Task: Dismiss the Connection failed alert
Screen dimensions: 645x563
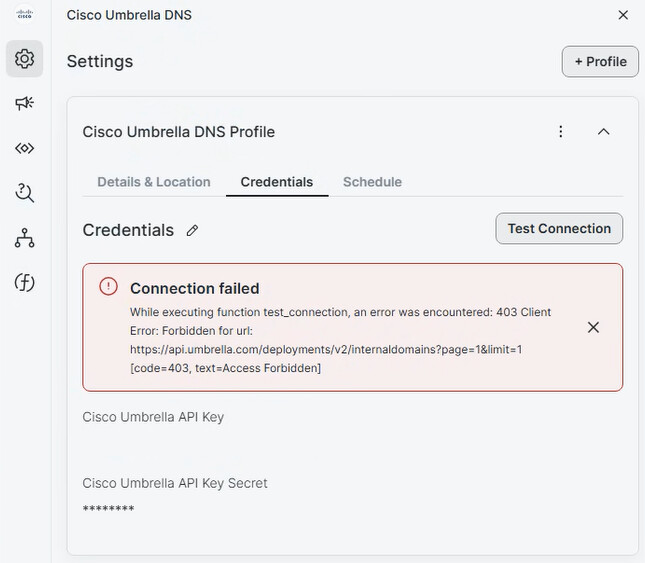Action: click(593, 327)
